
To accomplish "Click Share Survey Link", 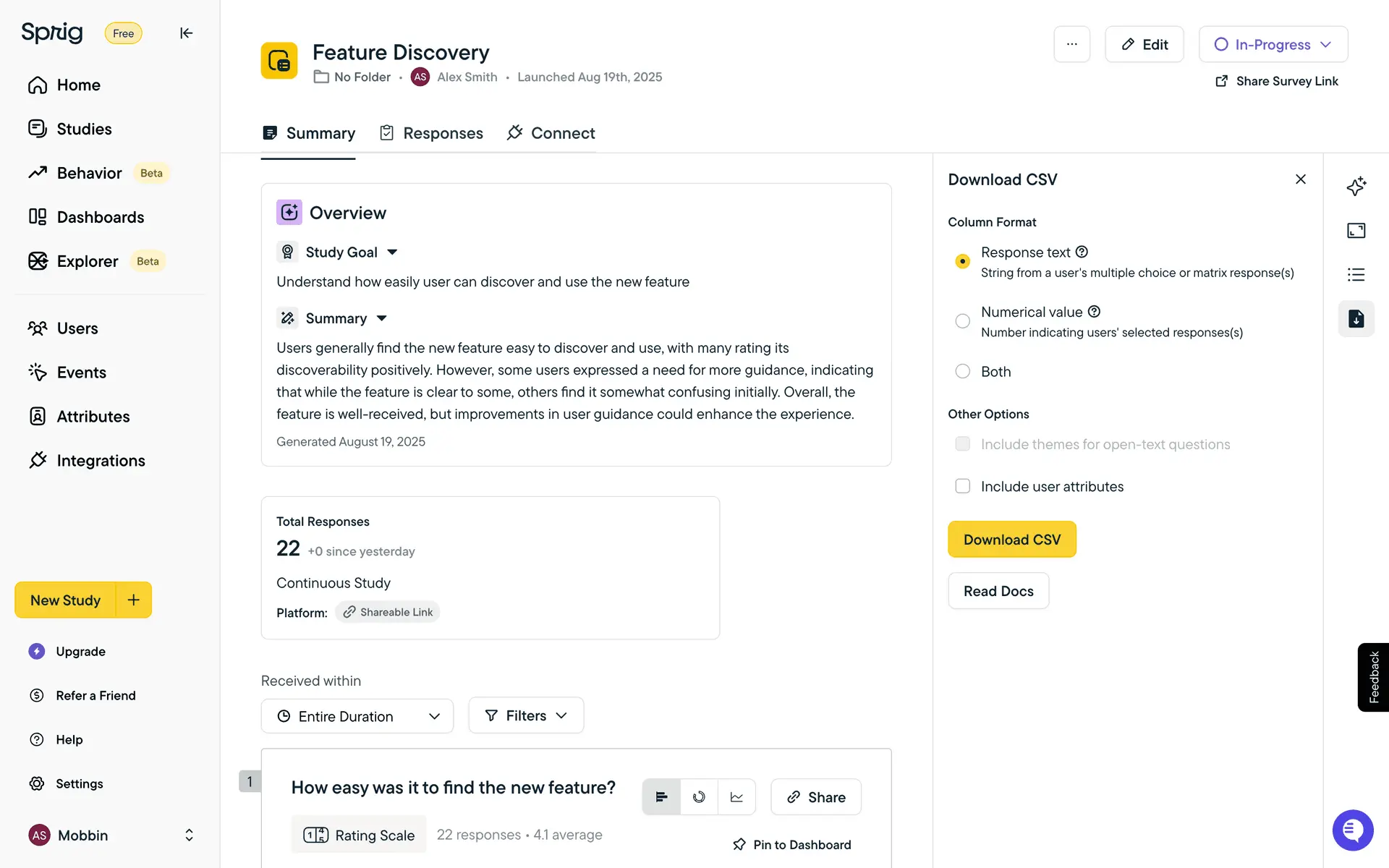I will [1277, 81].
